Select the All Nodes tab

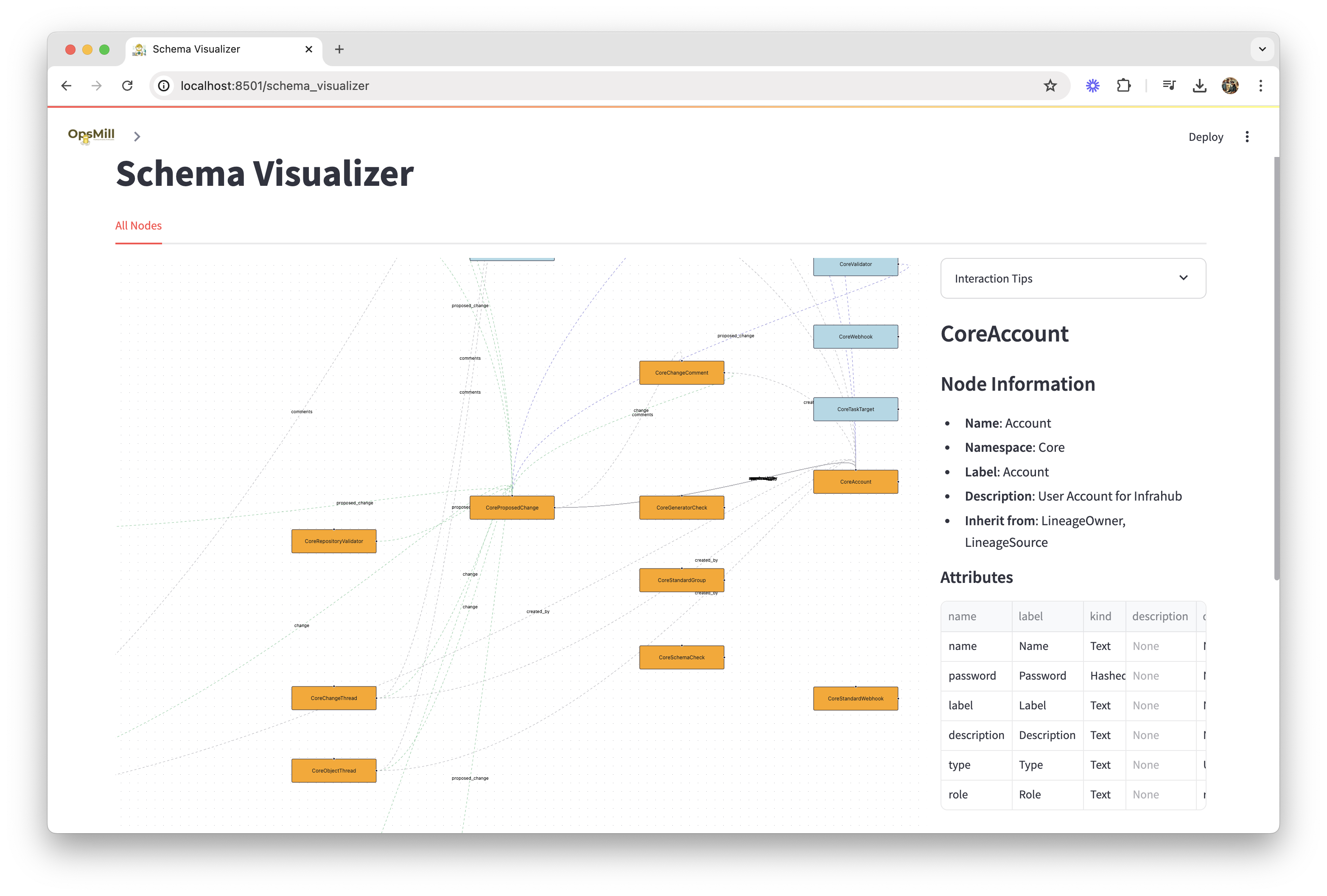point(138,226)
